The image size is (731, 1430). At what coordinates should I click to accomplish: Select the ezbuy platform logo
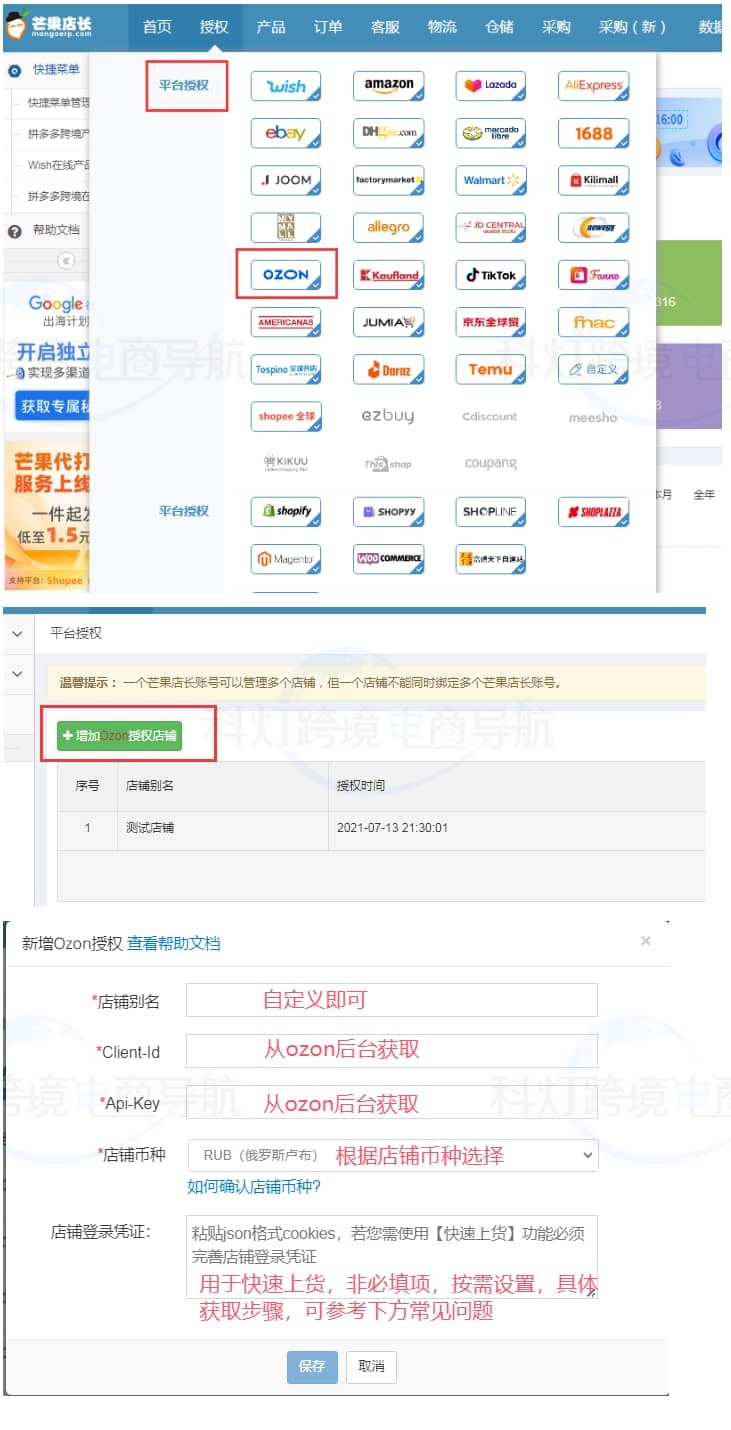click(x=389, y=416)
